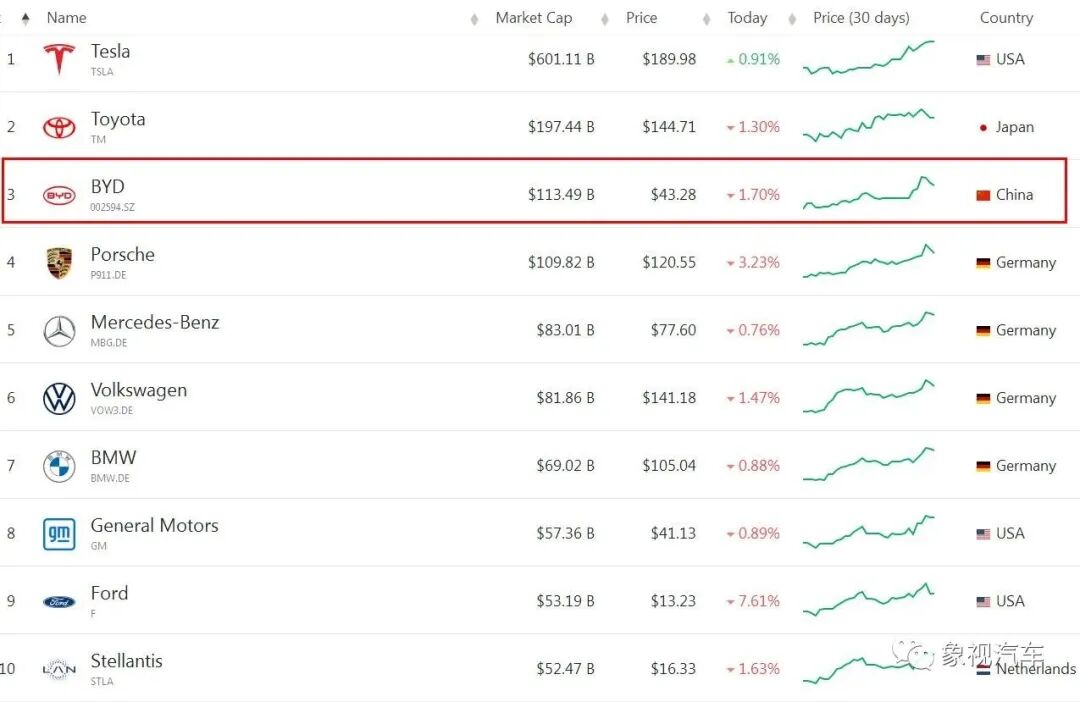Click Ford's 30-day price chart
1080x702 pixels.
tap(869, 599)
